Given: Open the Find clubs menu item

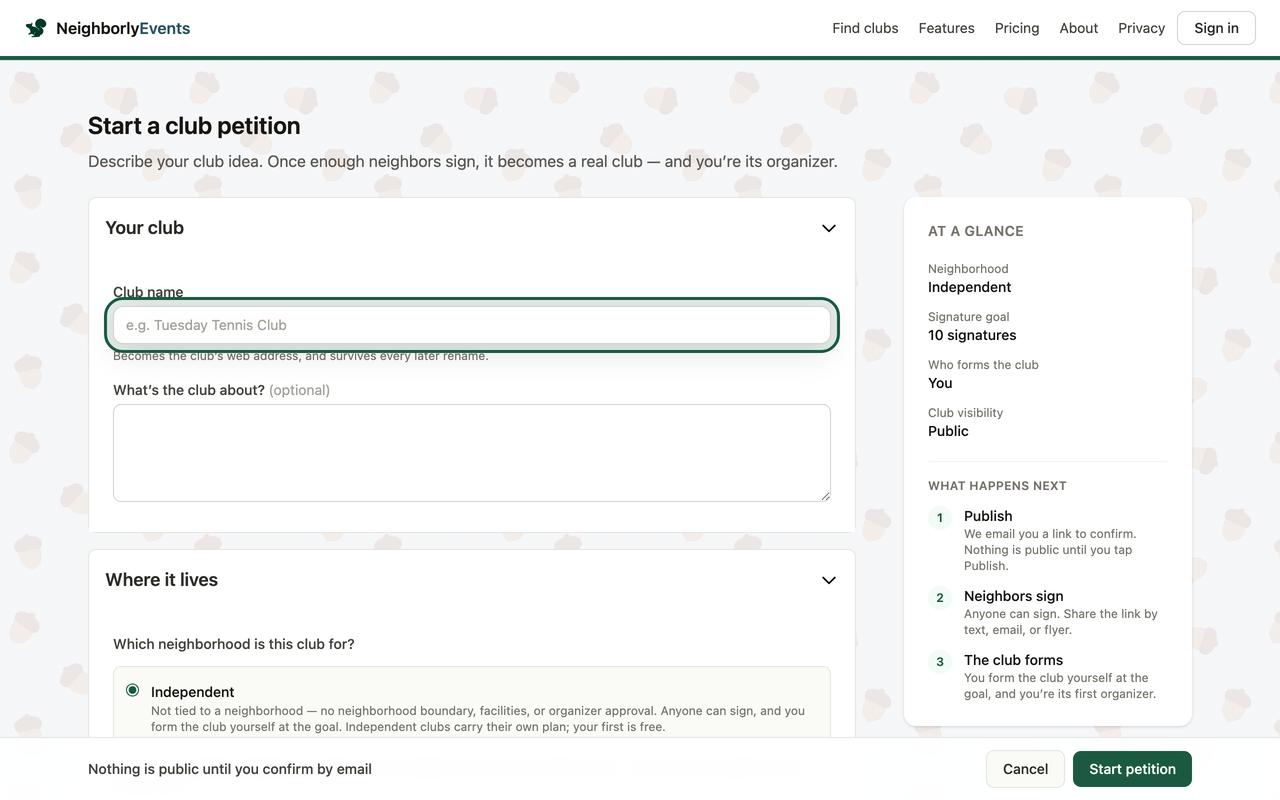Looking at the screenshot, I should (865, 28).
